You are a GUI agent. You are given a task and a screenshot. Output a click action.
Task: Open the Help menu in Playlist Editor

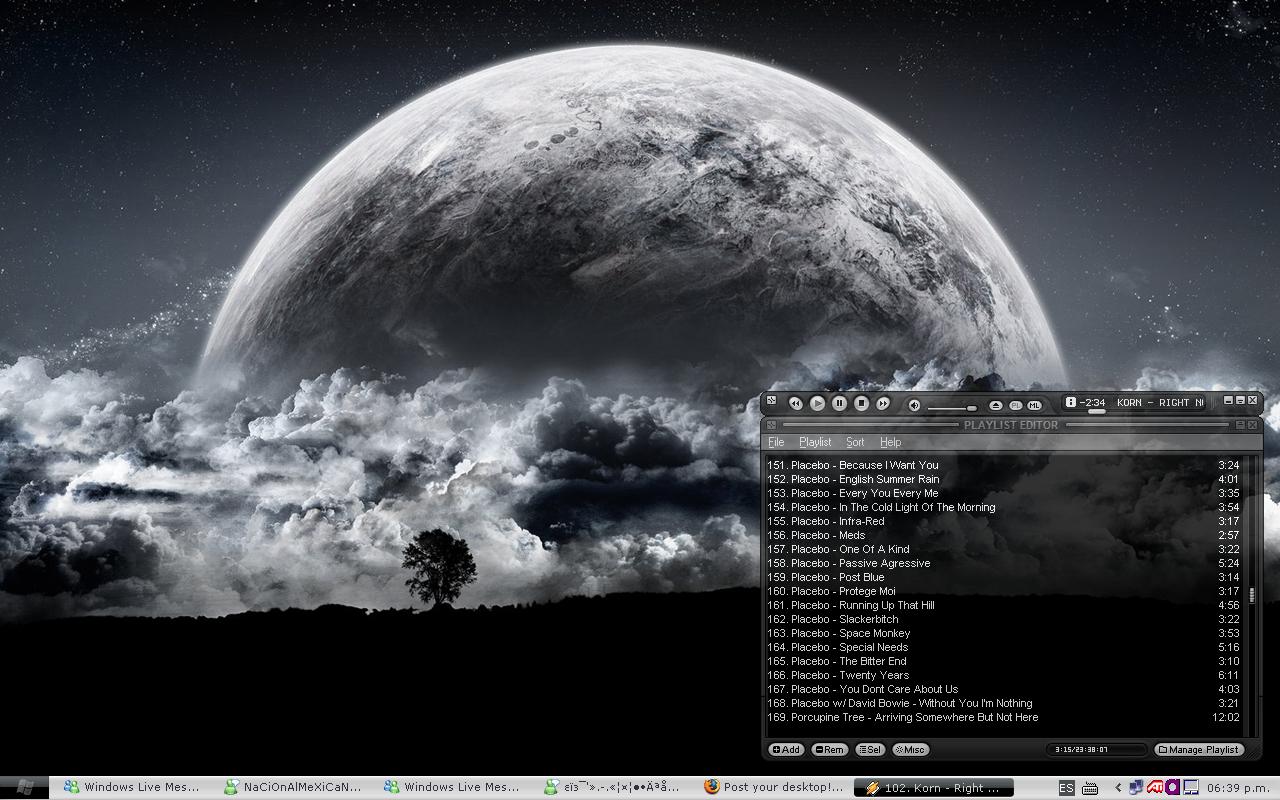[890, 442]
